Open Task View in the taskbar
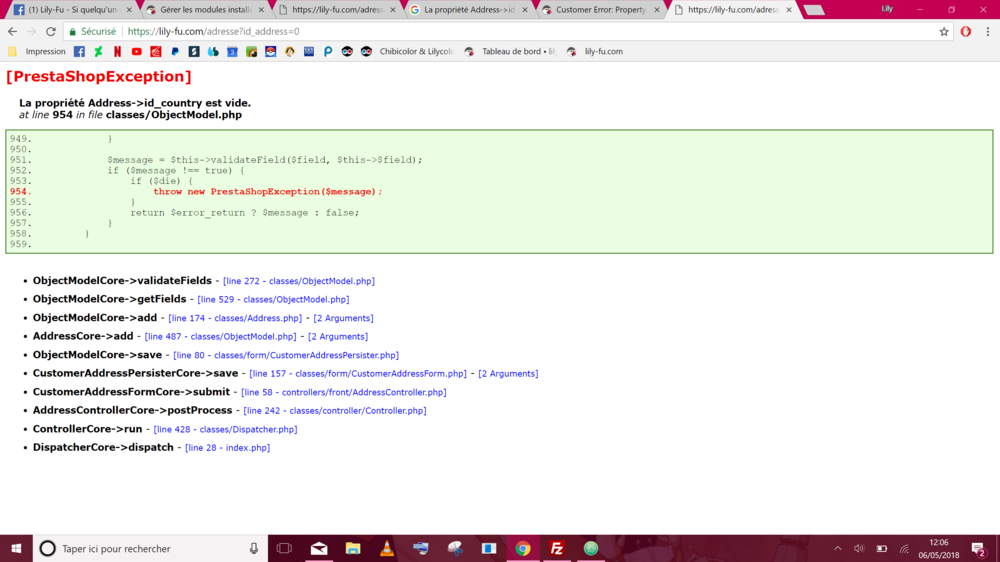The width and height of the screenshot is (1000, 562). point(284,549)
